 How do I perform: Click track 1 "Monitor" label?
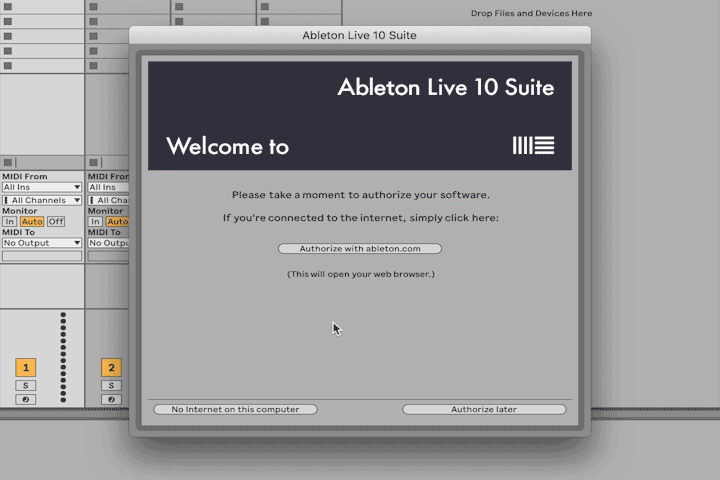pyautogui.click(x=20, y=211)
